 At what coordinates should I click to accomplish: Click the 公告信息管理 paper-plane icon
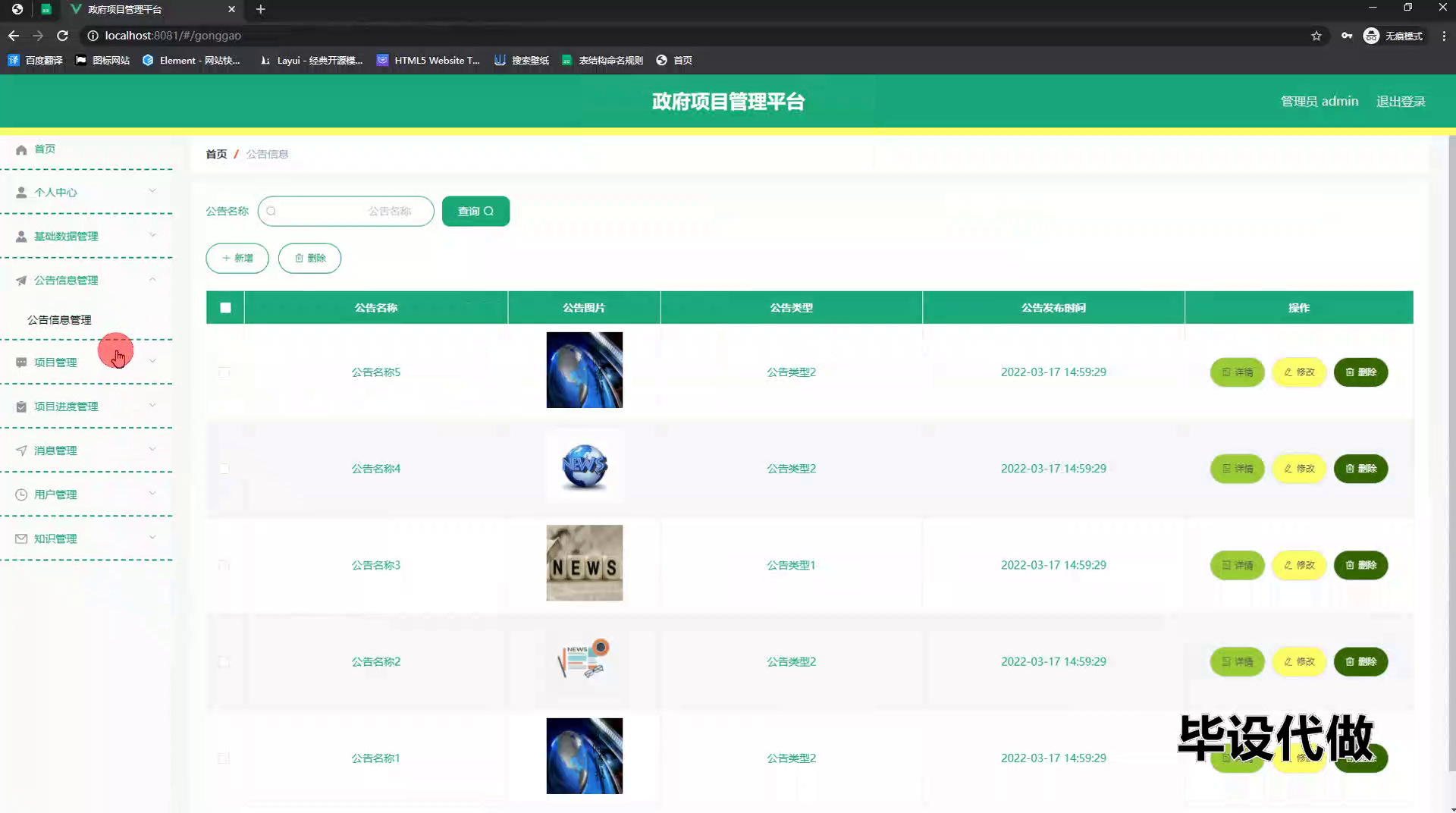click(x=21, y=281)
